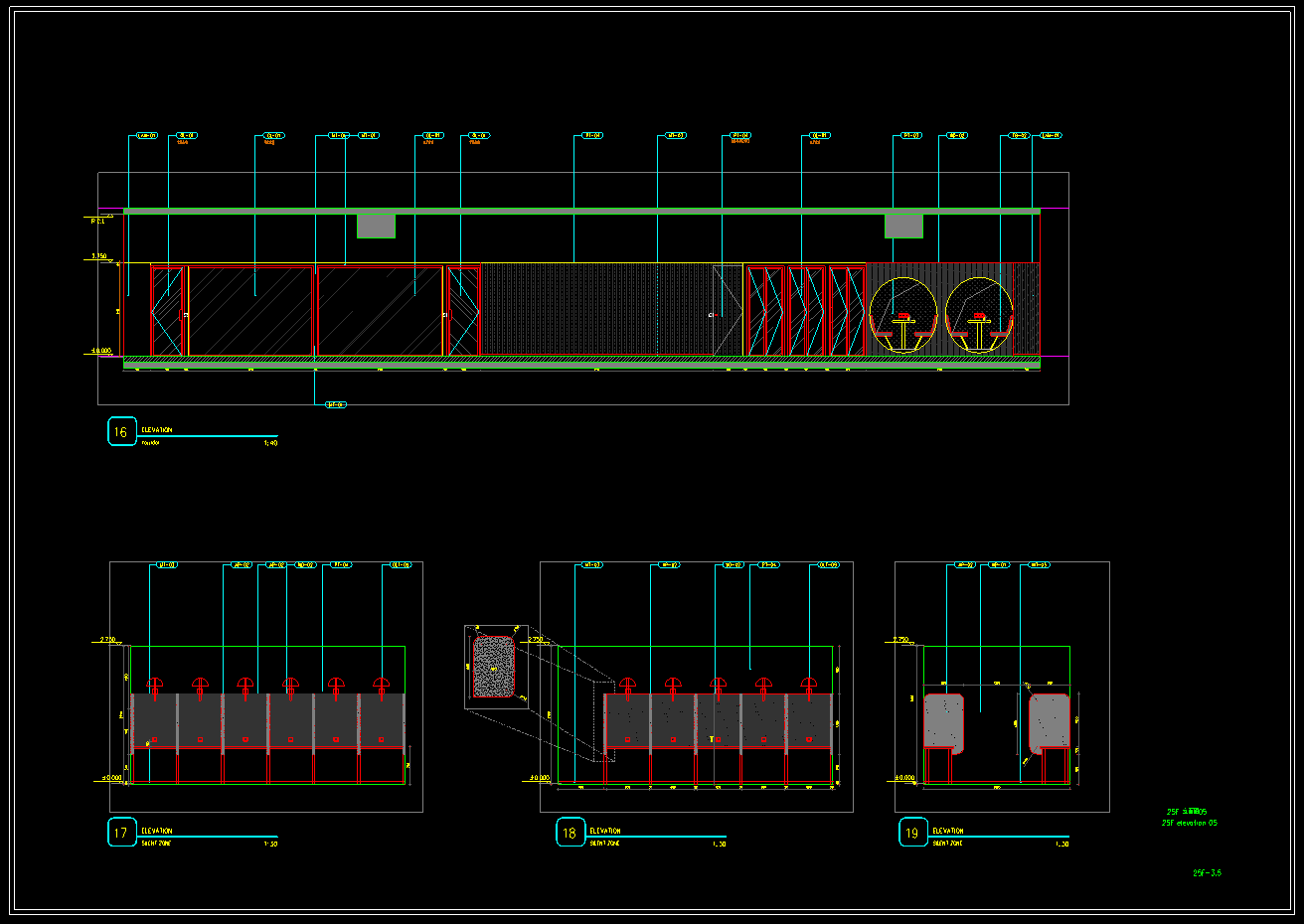Select the drawing number 16 tag
1304x924 pixels.
[121, 432]
